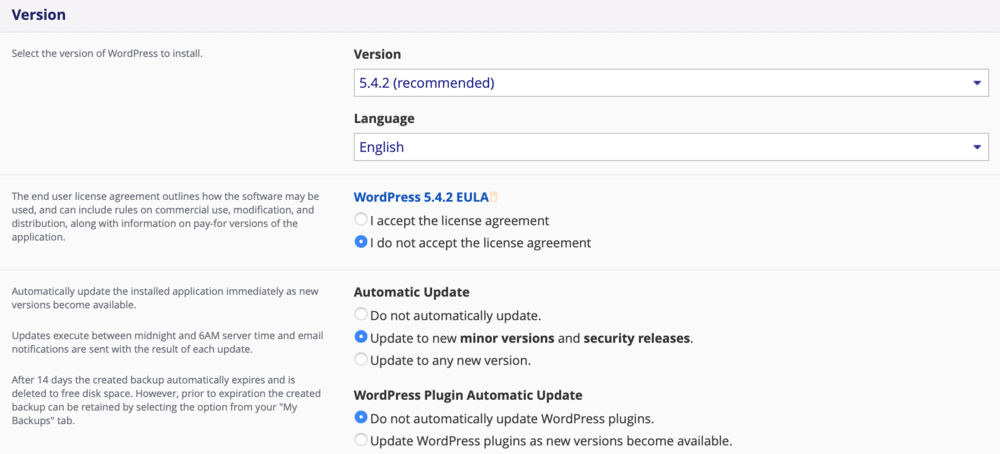
Task: Click the Automatic Update heading
Action: [411, 293]
